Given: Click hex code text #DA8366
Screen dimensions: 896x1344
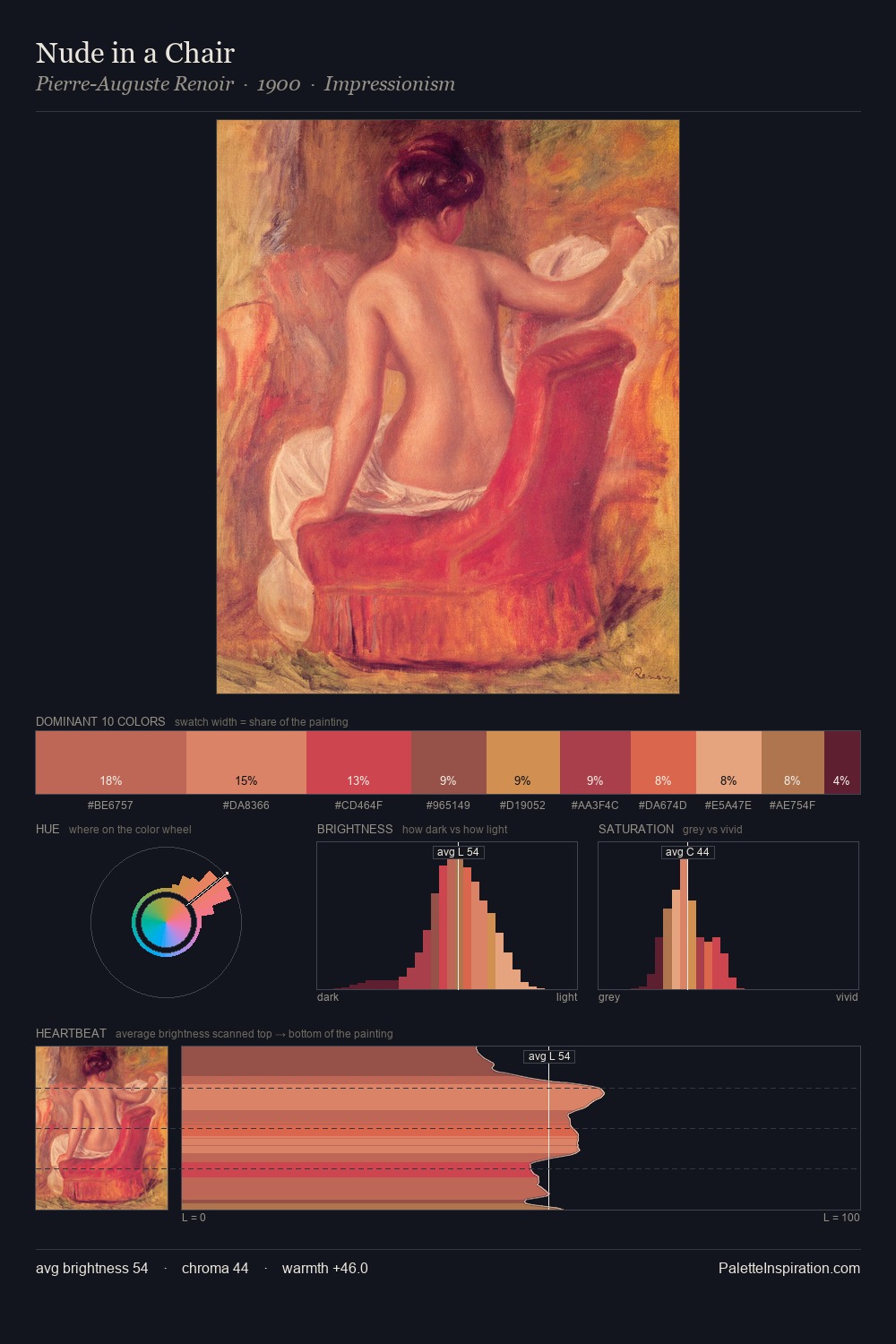Looking at the screenshot, I should tap(246, 805).
